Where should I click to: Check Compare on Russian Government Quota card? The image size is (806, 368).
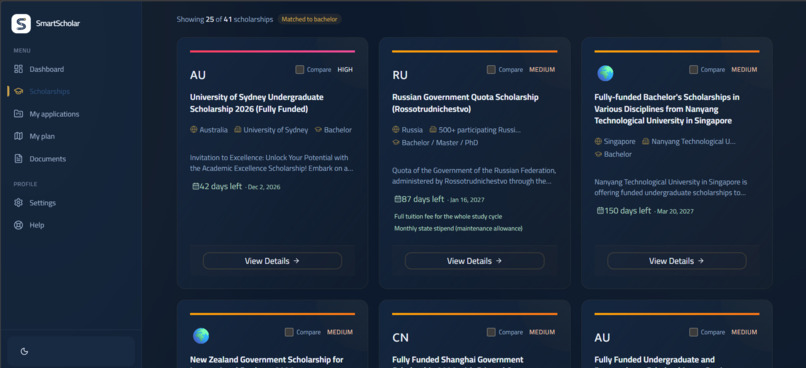(x=491, y=69)
